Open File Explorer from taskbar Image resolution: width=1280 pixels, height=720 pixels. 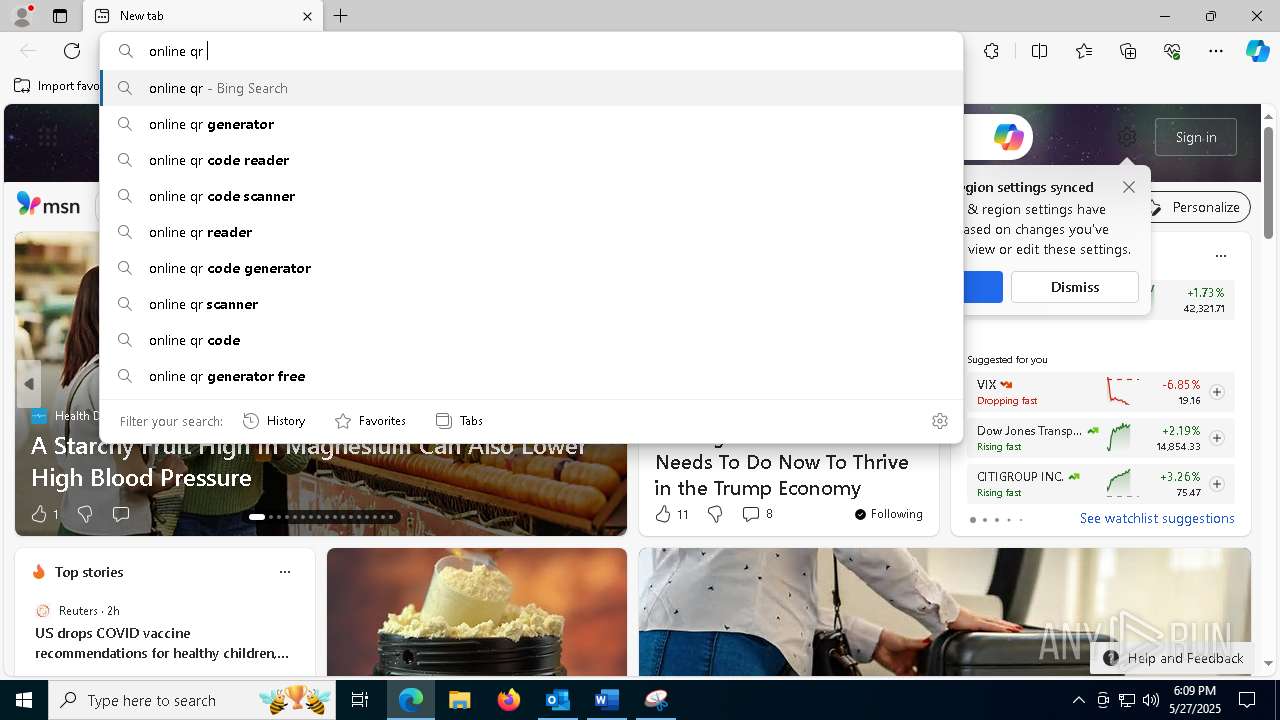(459, 700)
